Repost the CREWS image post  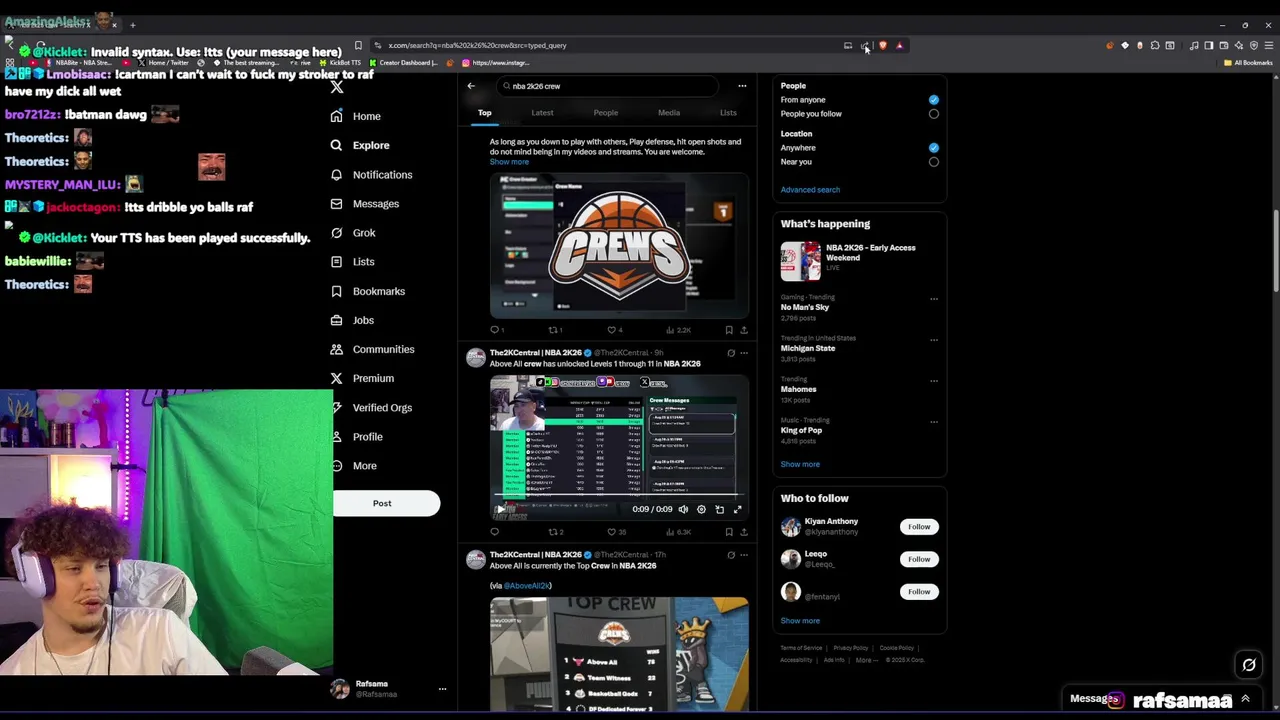click(x=553, y=330)
